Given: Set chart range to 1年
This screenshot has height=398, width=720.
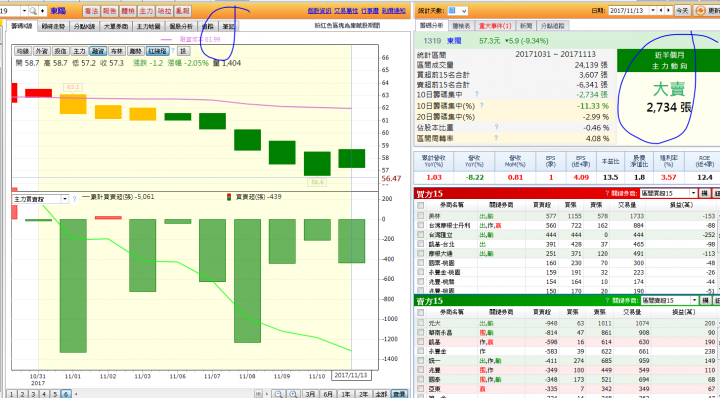Looking at the screenshot, I should point(346,394).
